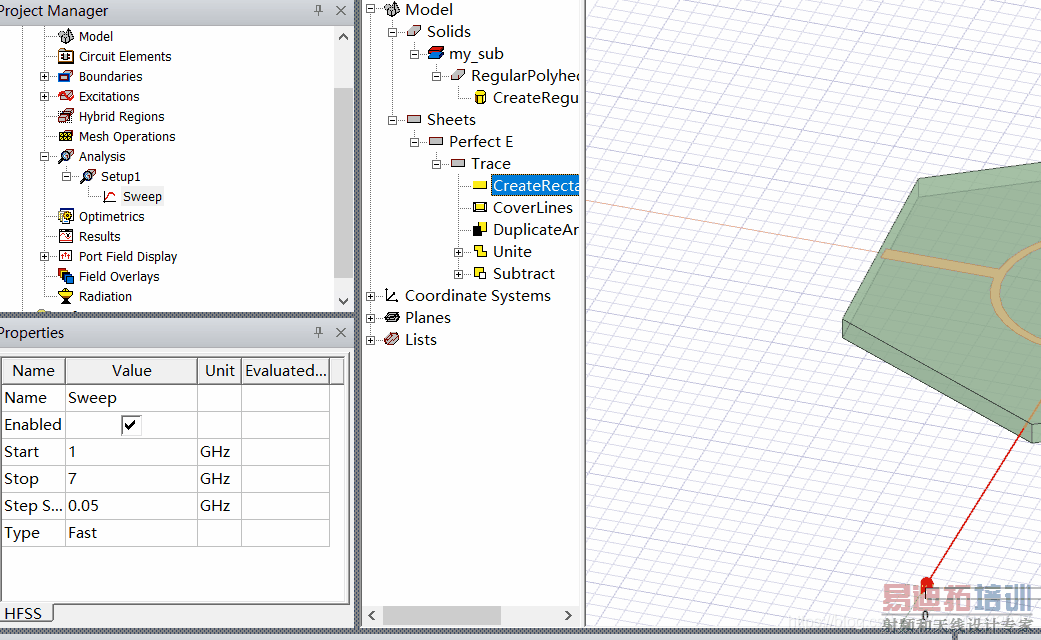Click the Mesh Operations icon

[66, 136]
